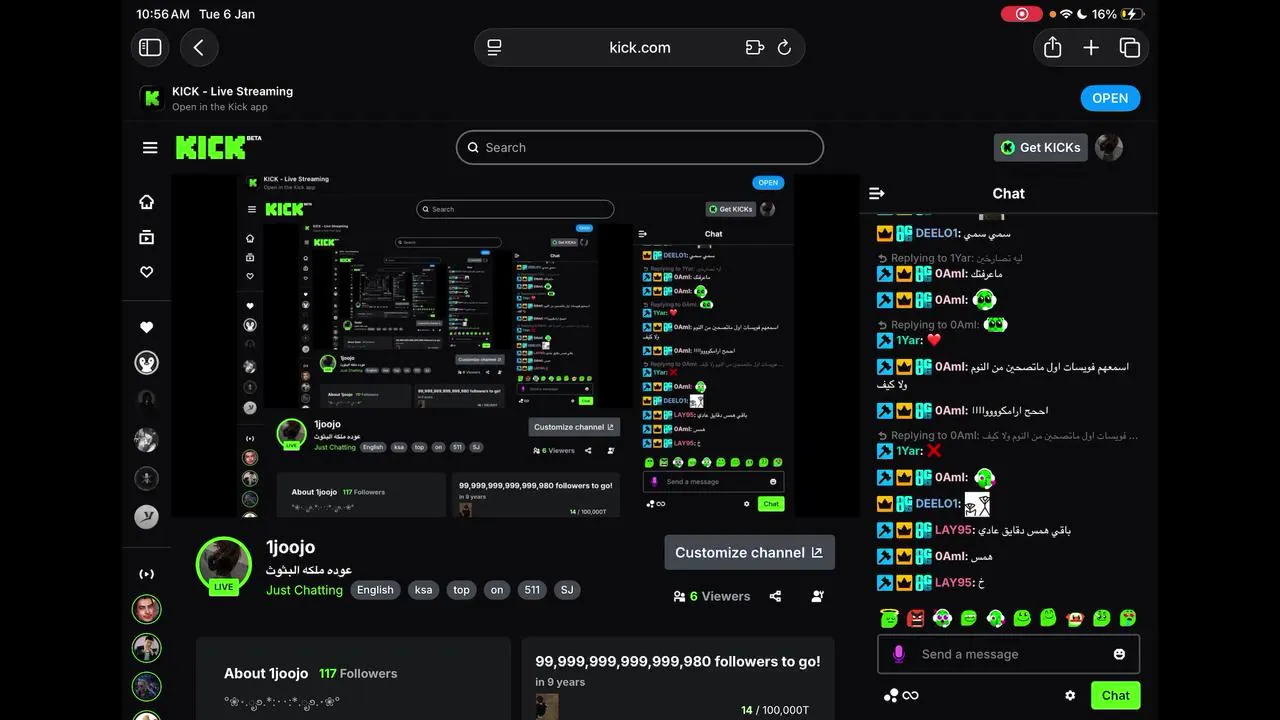The height and width of the screenshot is (720, 1280).
Task: Click Customize channel button
Action: click(x=749, y=552)
